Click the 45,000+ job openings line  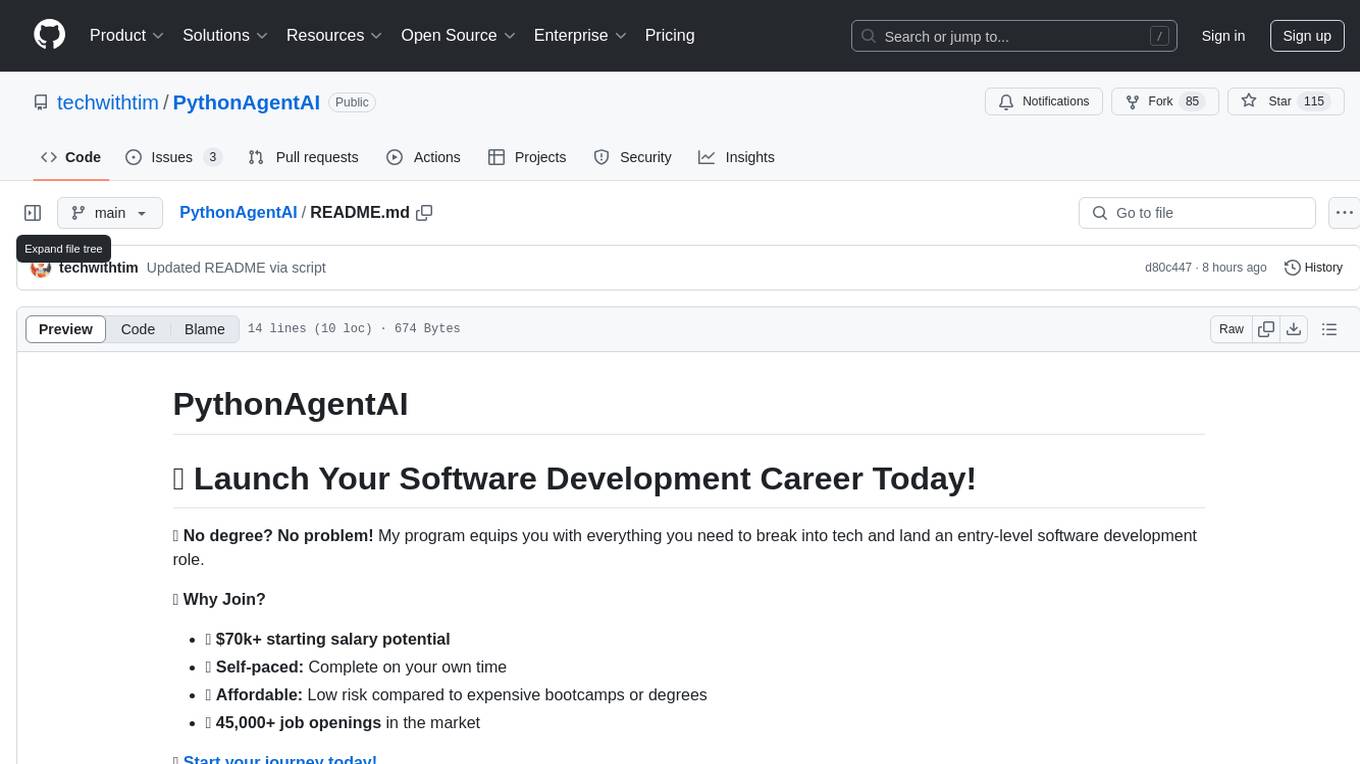[343, 722]
